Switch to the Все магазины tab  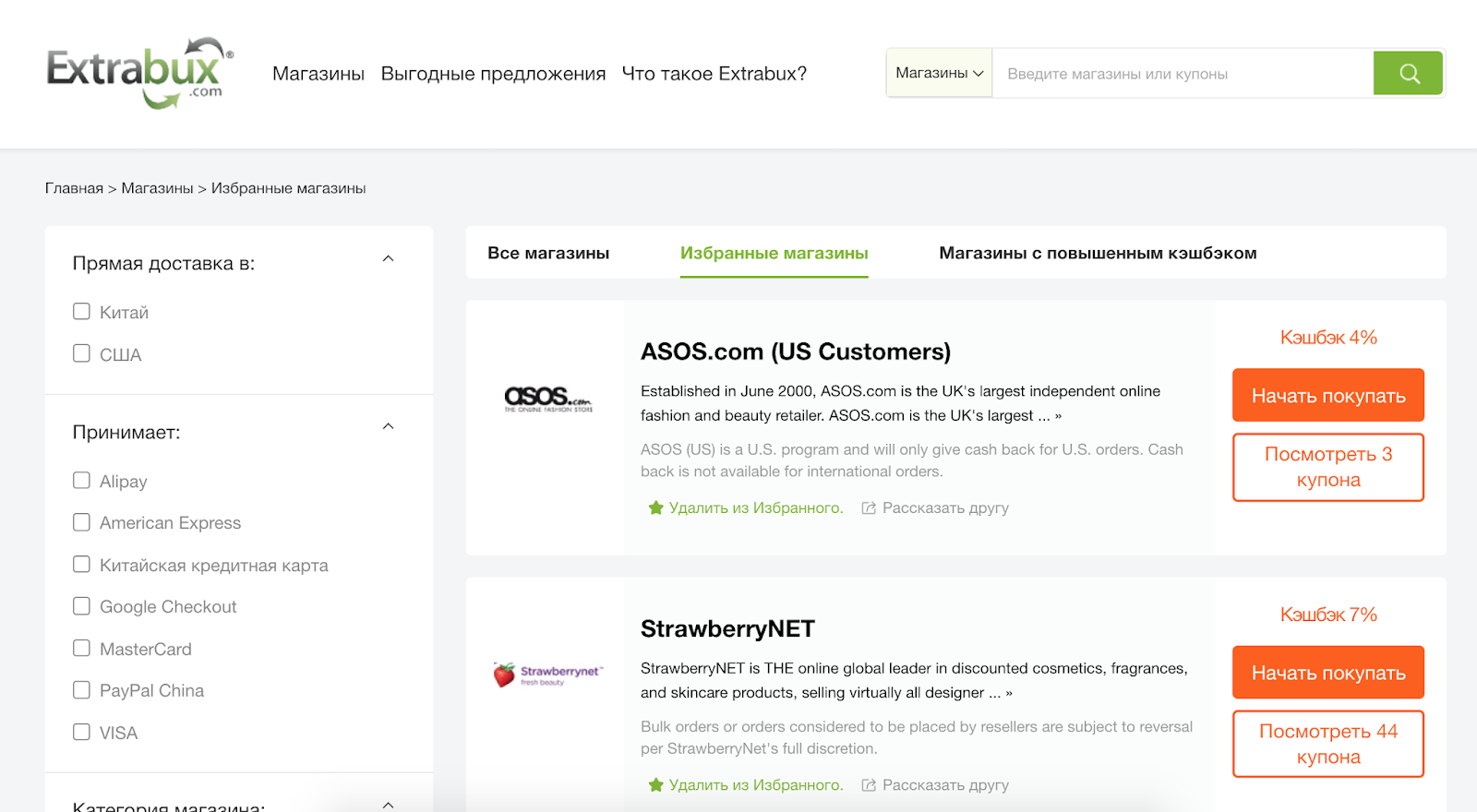548,253
